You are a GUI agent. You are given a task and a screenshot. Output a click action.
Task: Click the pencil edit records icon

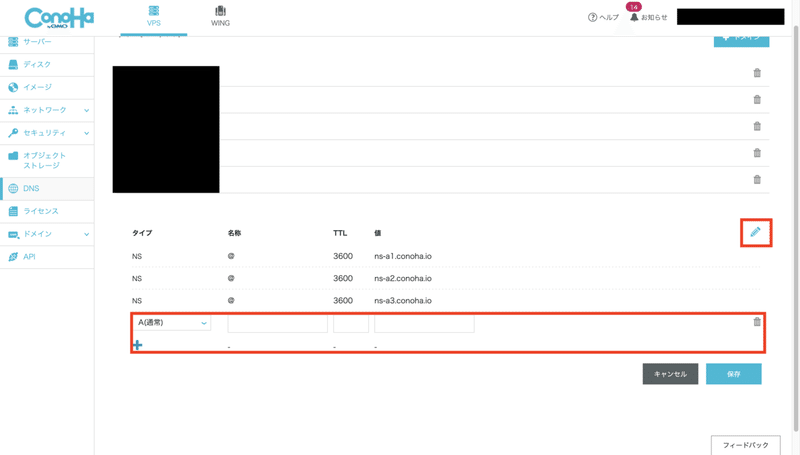click(756, 232)
